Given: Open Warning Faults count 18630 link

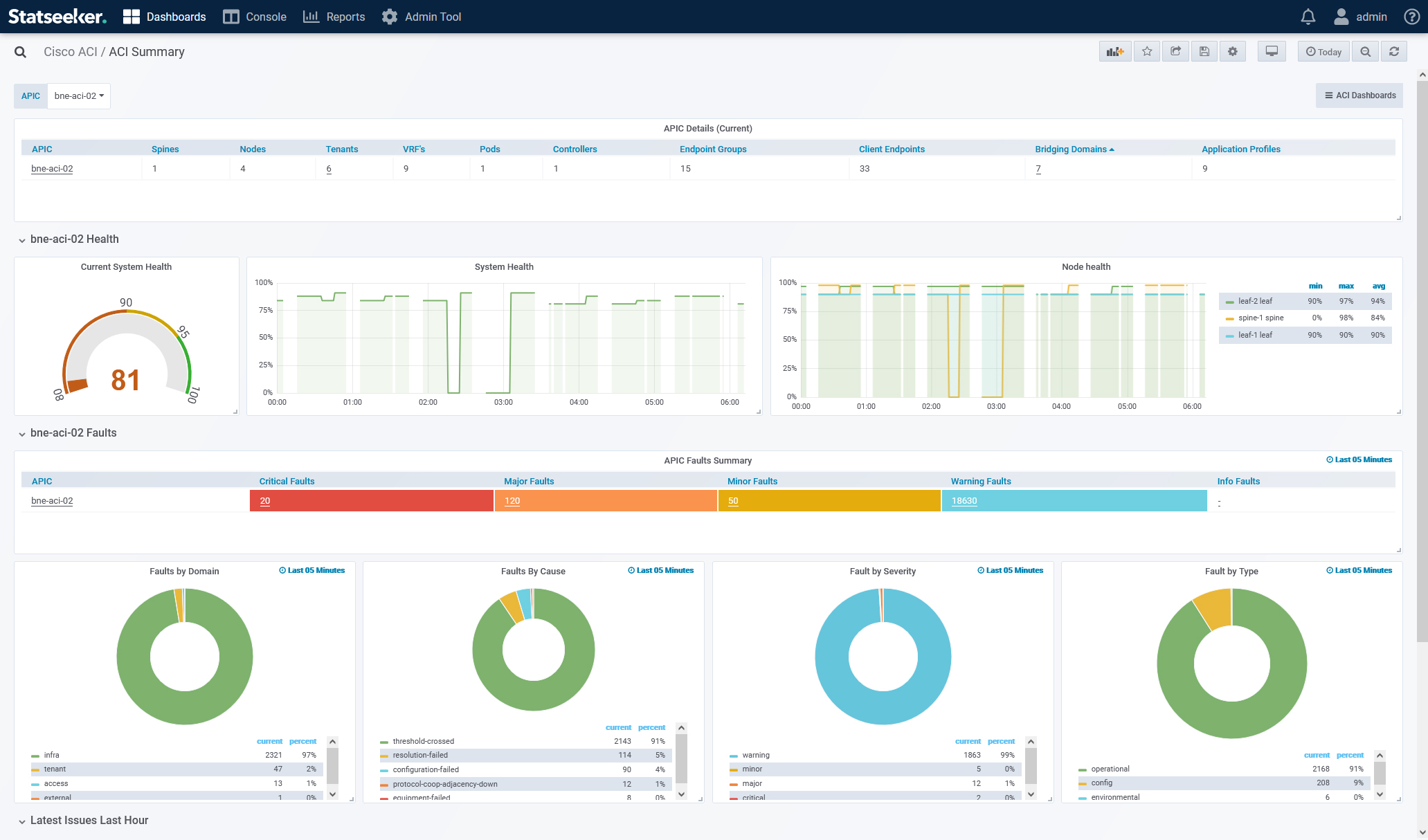Looking at the screenshot, I should pyautogui.click(x=964, y=501).
